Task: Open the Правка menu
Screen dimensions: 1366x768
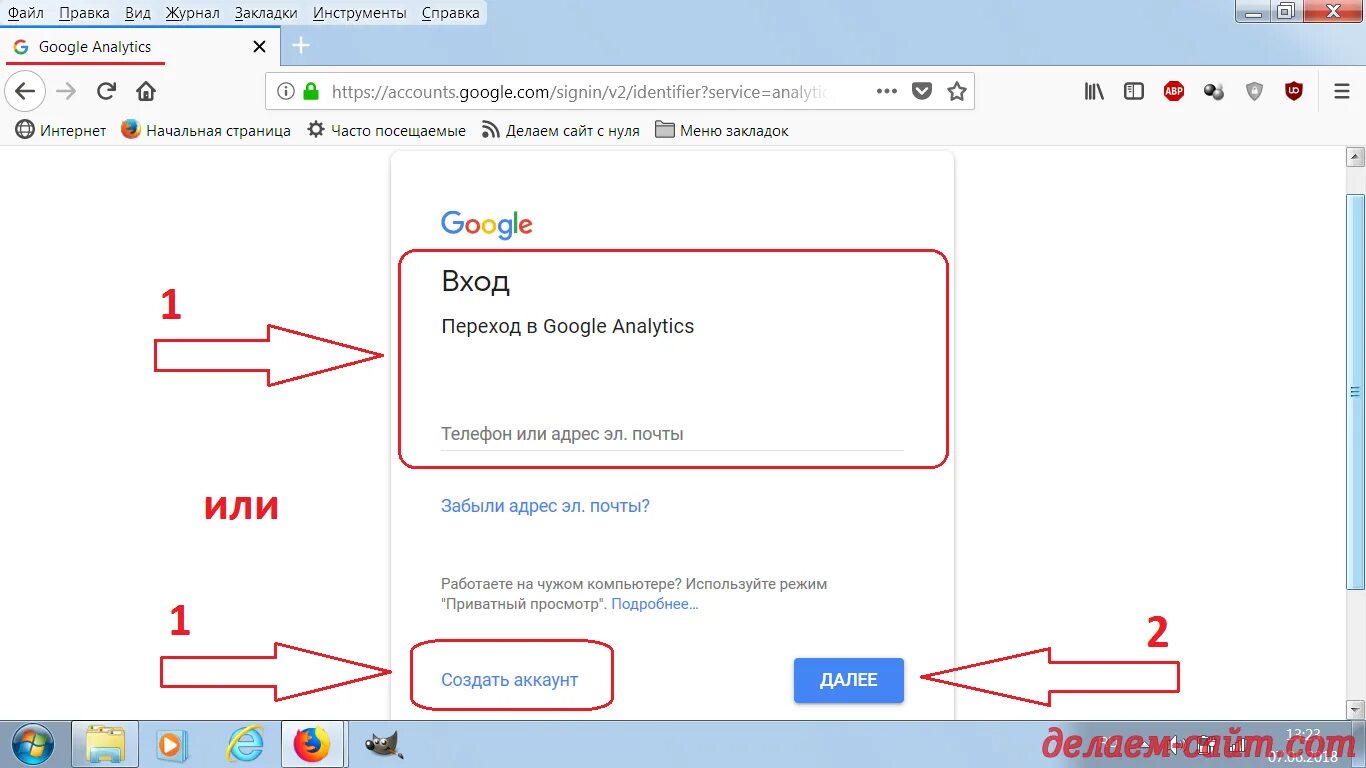Action: click(84, 13)
